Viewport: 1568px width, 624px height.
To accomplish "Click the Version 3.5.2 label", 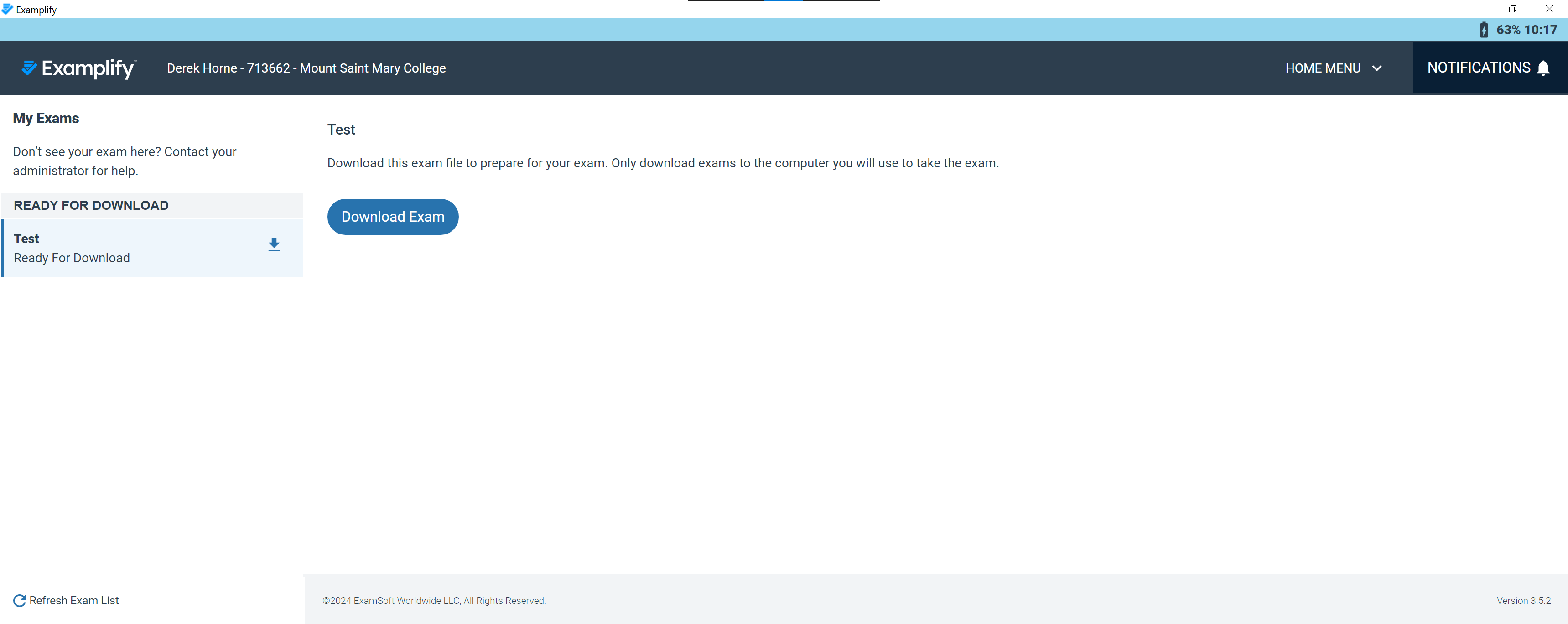I will point(1524,600).
